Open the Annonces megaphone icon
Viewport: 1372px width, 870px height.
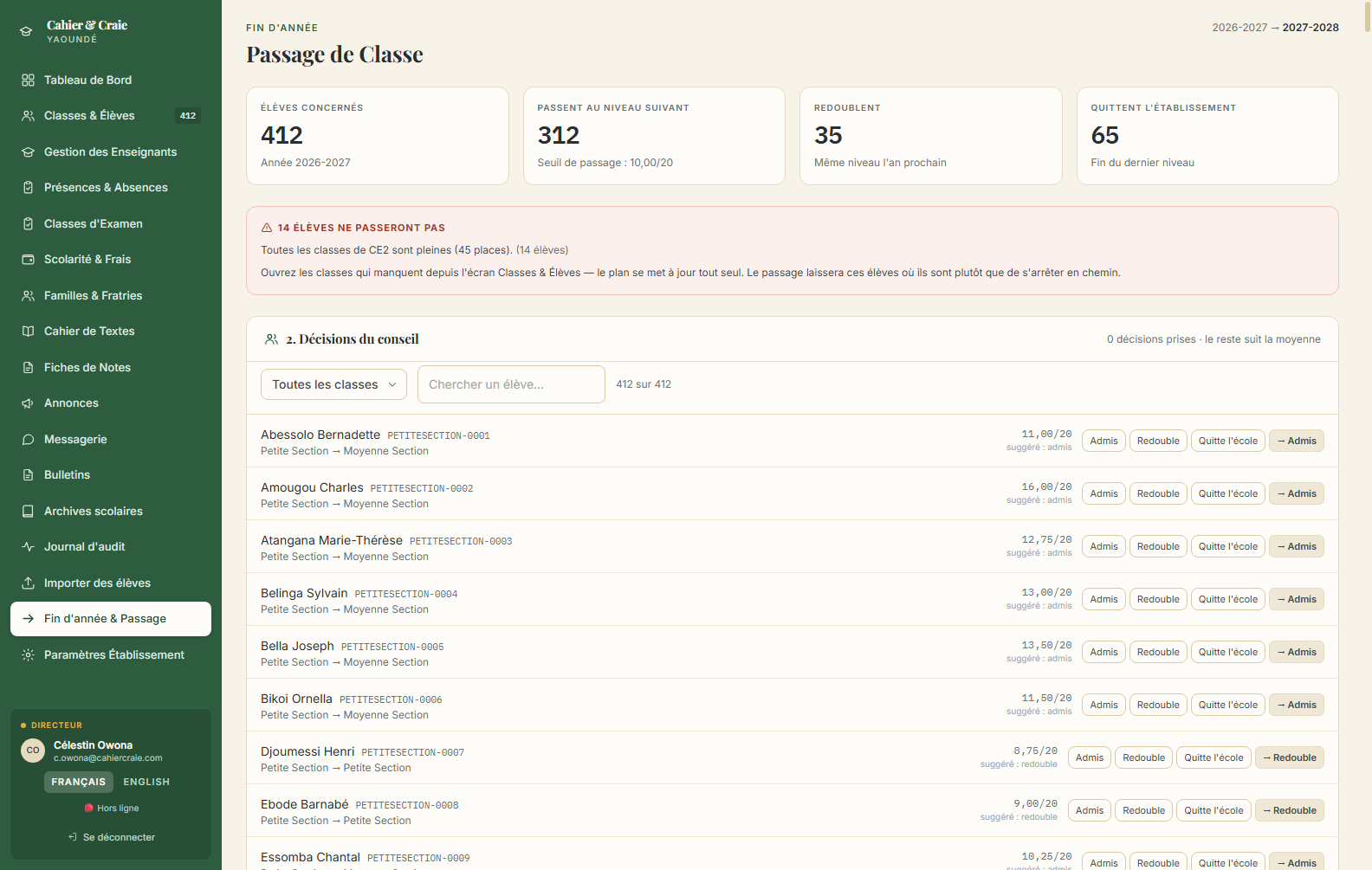(28, 403)
